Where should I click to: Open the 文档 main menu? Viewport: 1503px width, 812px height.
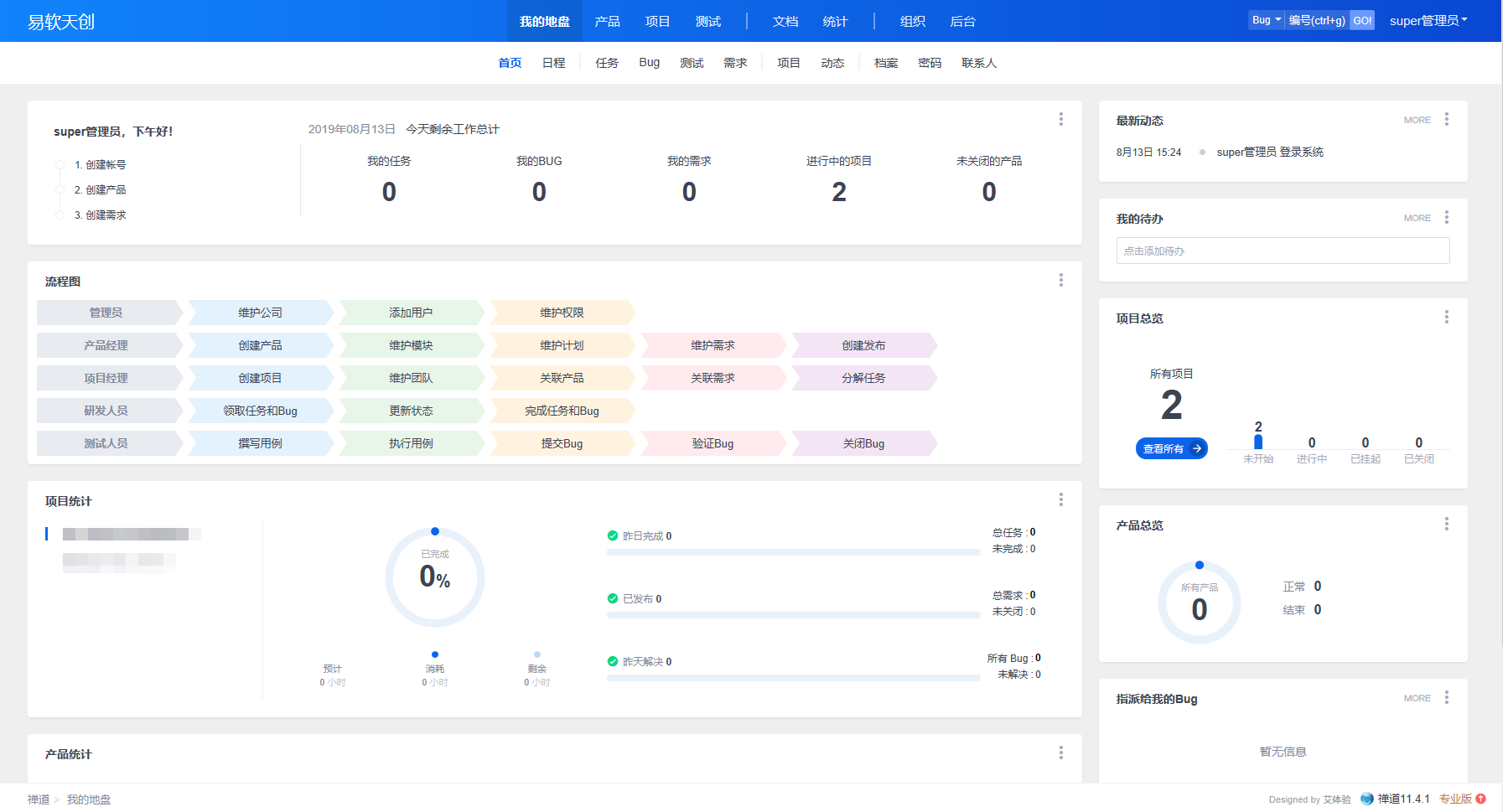(785, 21)
